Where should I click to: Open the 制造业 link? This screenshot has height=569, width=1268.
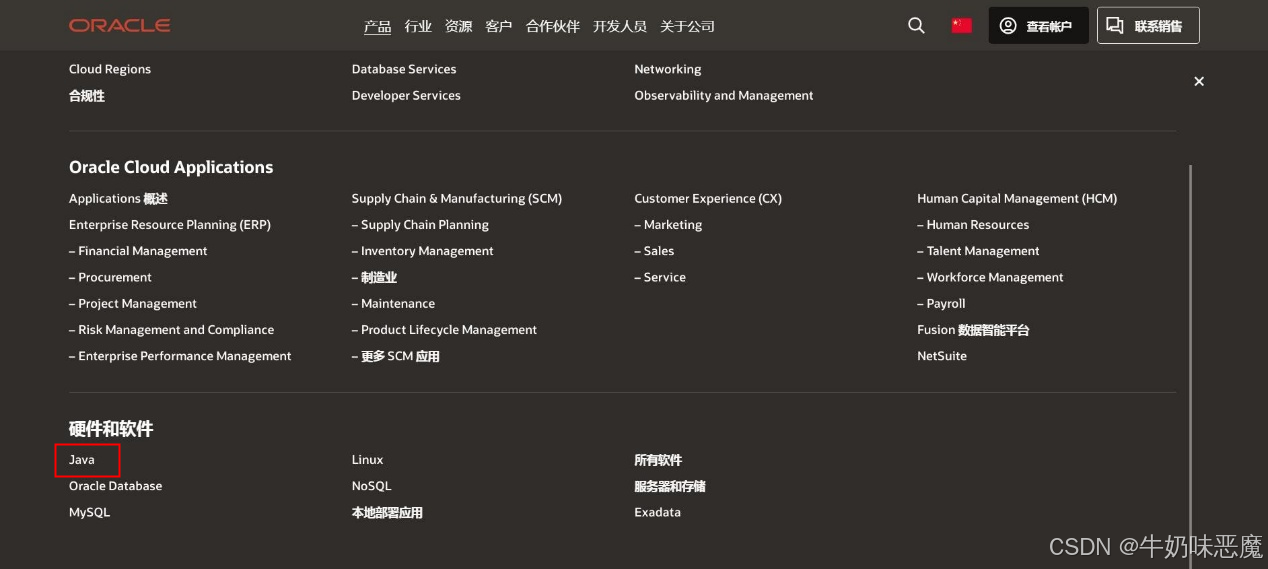[374, 277]
